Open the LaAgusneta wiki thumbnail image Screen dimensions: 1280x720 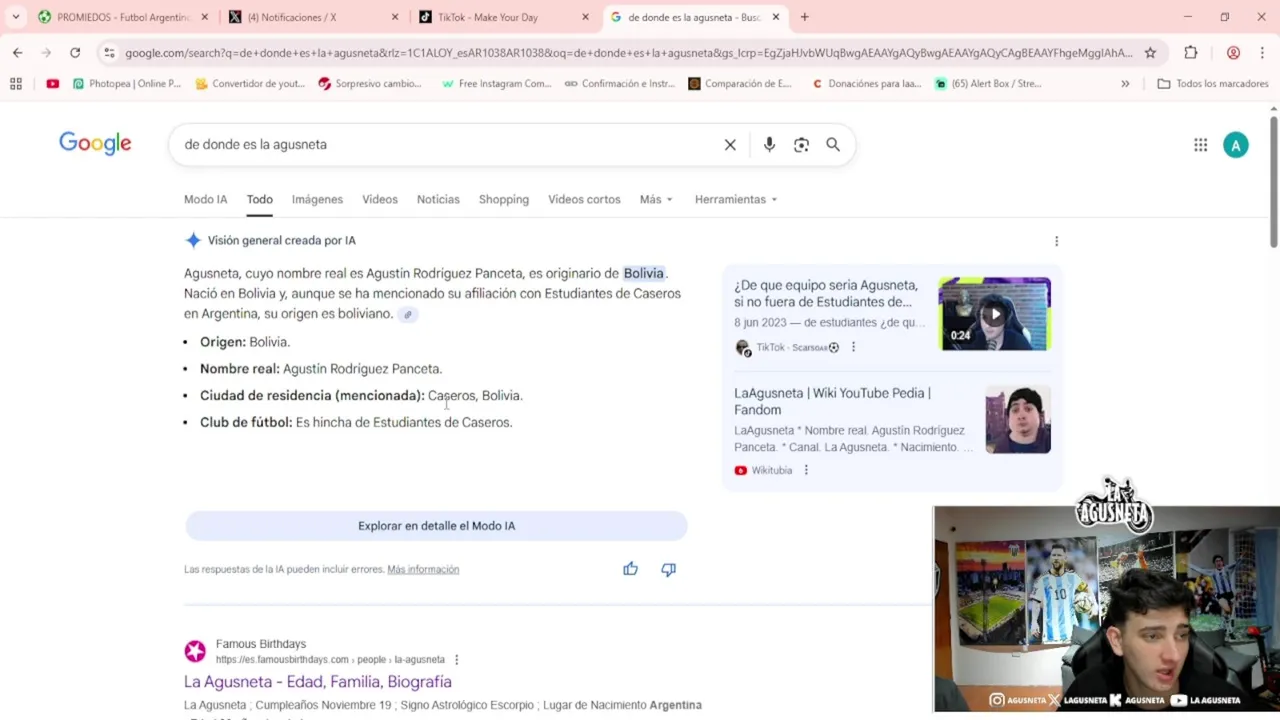[x=1018, y=420]
